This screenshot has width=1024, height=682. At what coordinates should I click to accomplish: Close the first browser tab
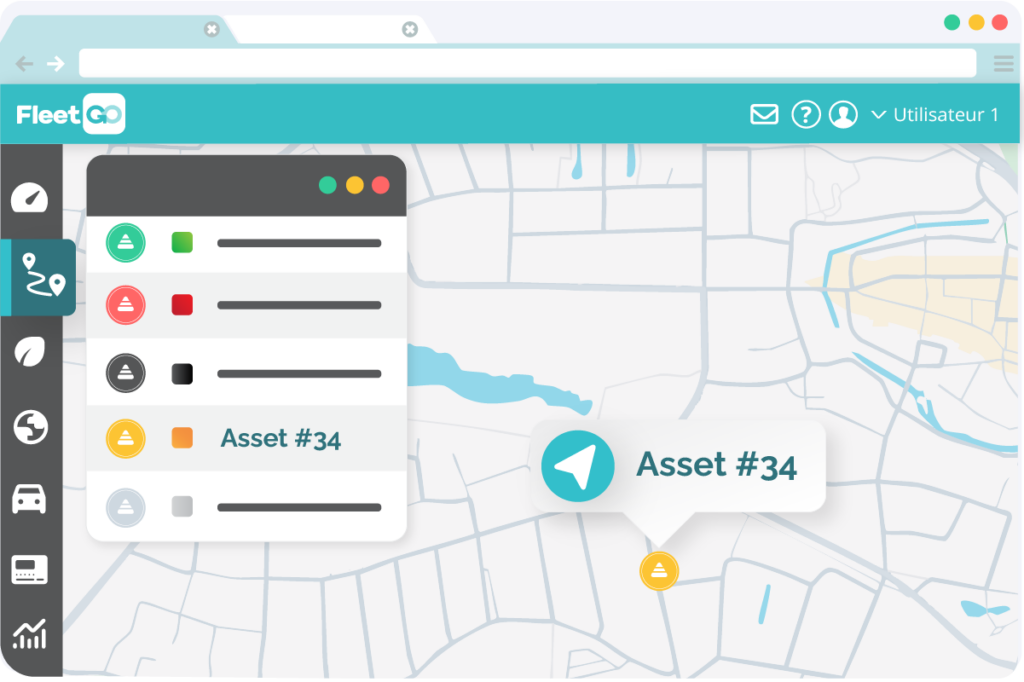[x=212, y=29]
